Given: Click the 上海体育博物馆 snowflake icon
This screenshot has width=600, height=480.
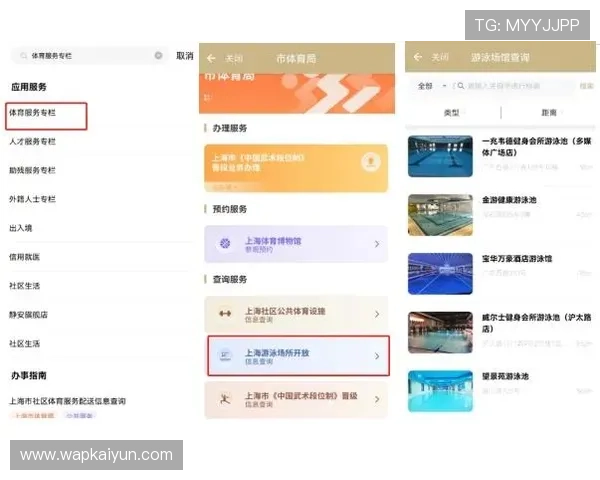Looking at the screenshot, I should (225, 243).
